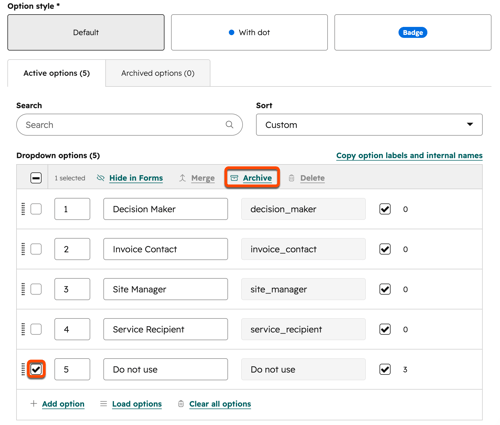The image size is (500, 425).
Task: Toggle the select-all checkbox in header
Action: coord(36,178)
